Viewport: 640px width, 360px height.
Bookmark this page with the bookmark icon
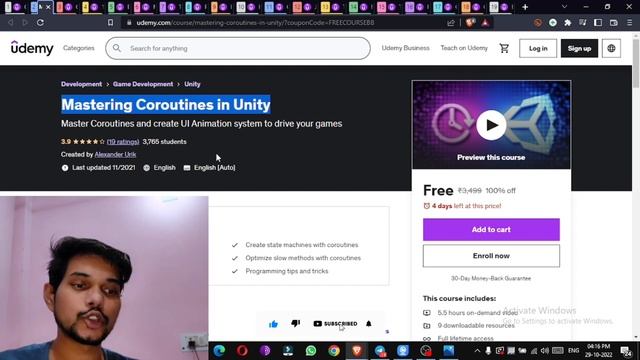tap(110, 23)
